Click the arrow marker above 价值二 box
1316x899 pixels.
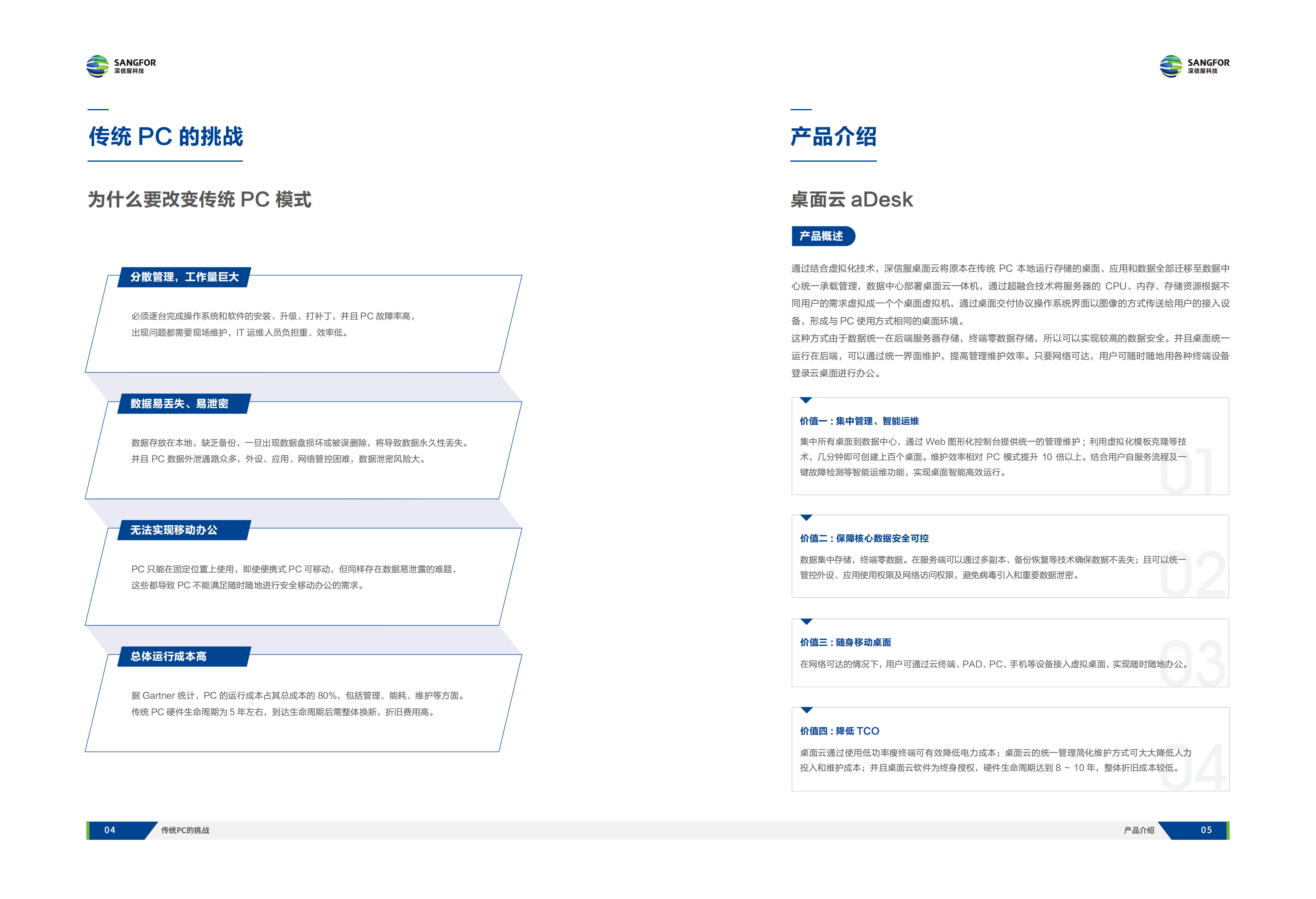tap(806, 518)
